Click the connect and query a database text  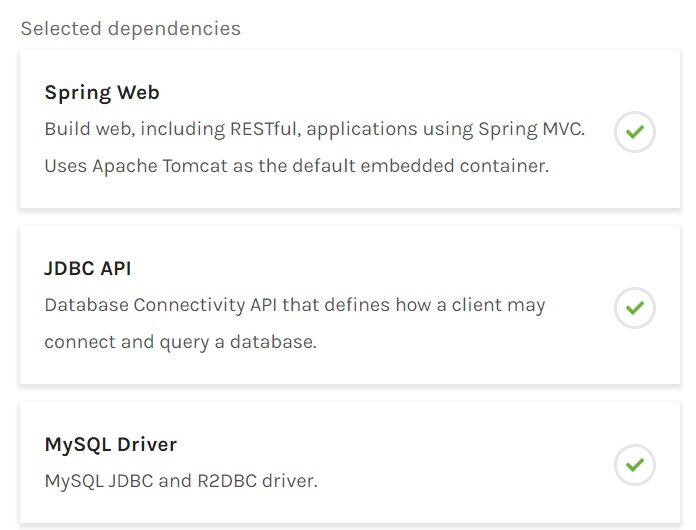[181, 342]
